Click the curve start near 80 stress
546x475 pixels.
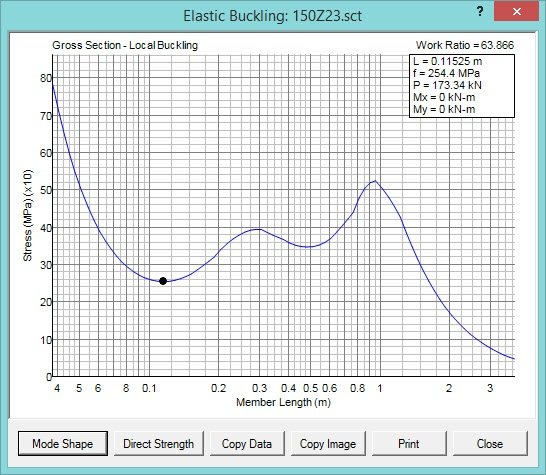[x=53, y=84]
